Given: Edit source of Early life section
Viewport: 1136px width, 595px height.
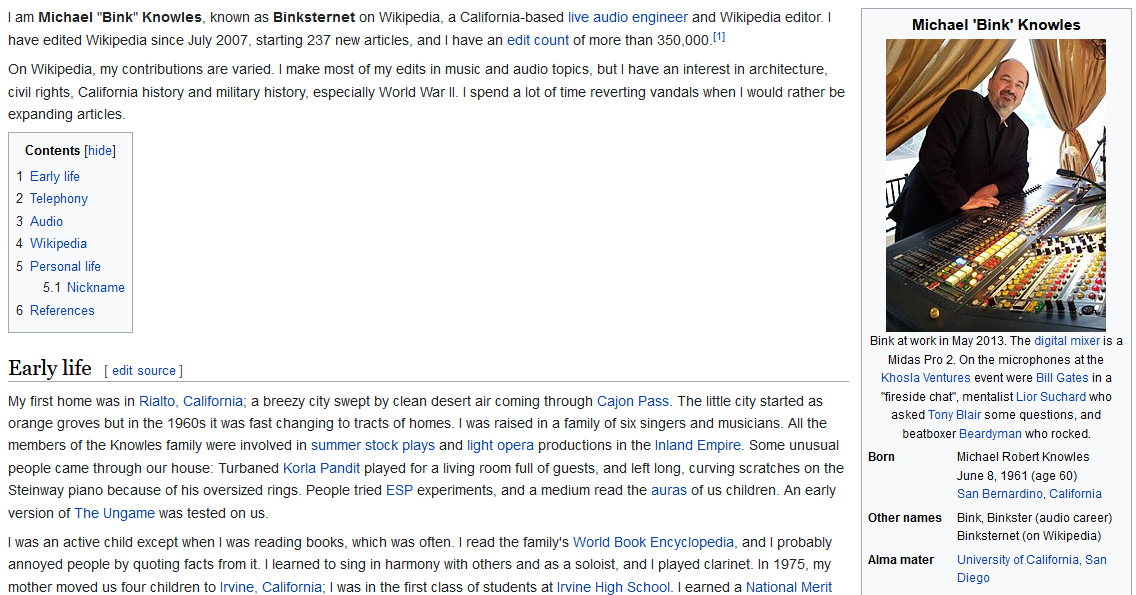Looking at the screenshot, I should point(143,371).
